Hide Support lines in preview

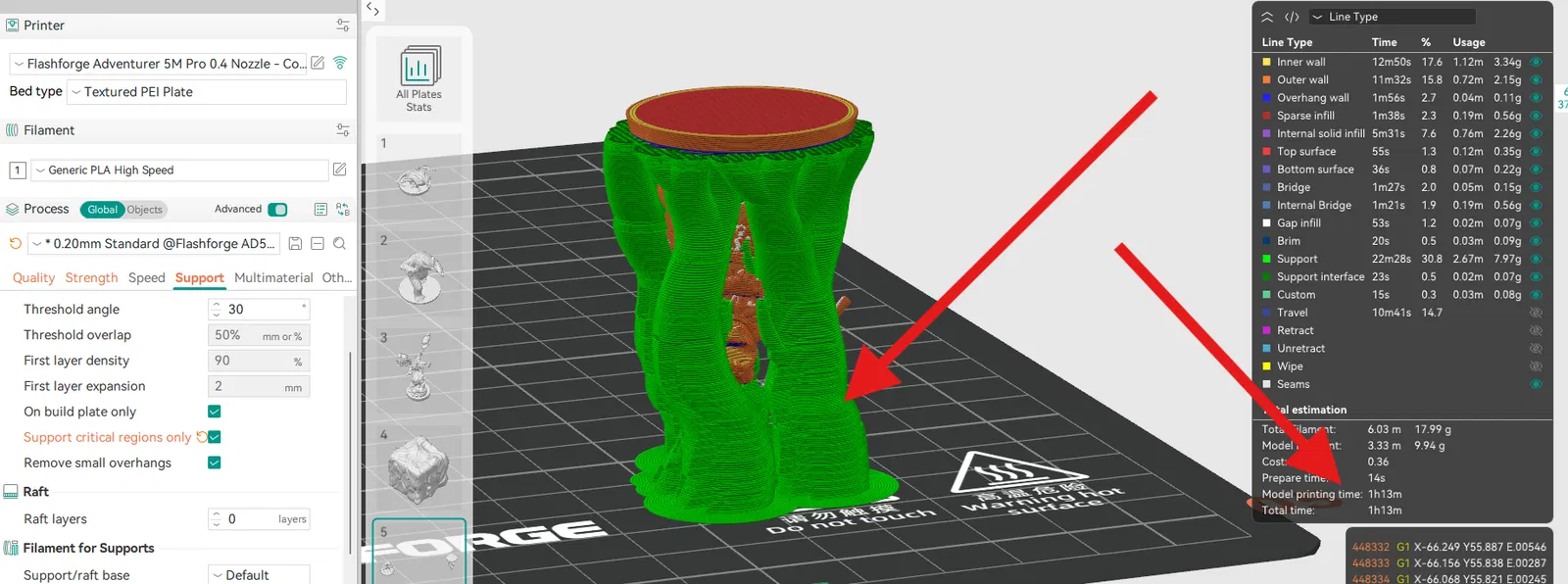pos(1536,259)
